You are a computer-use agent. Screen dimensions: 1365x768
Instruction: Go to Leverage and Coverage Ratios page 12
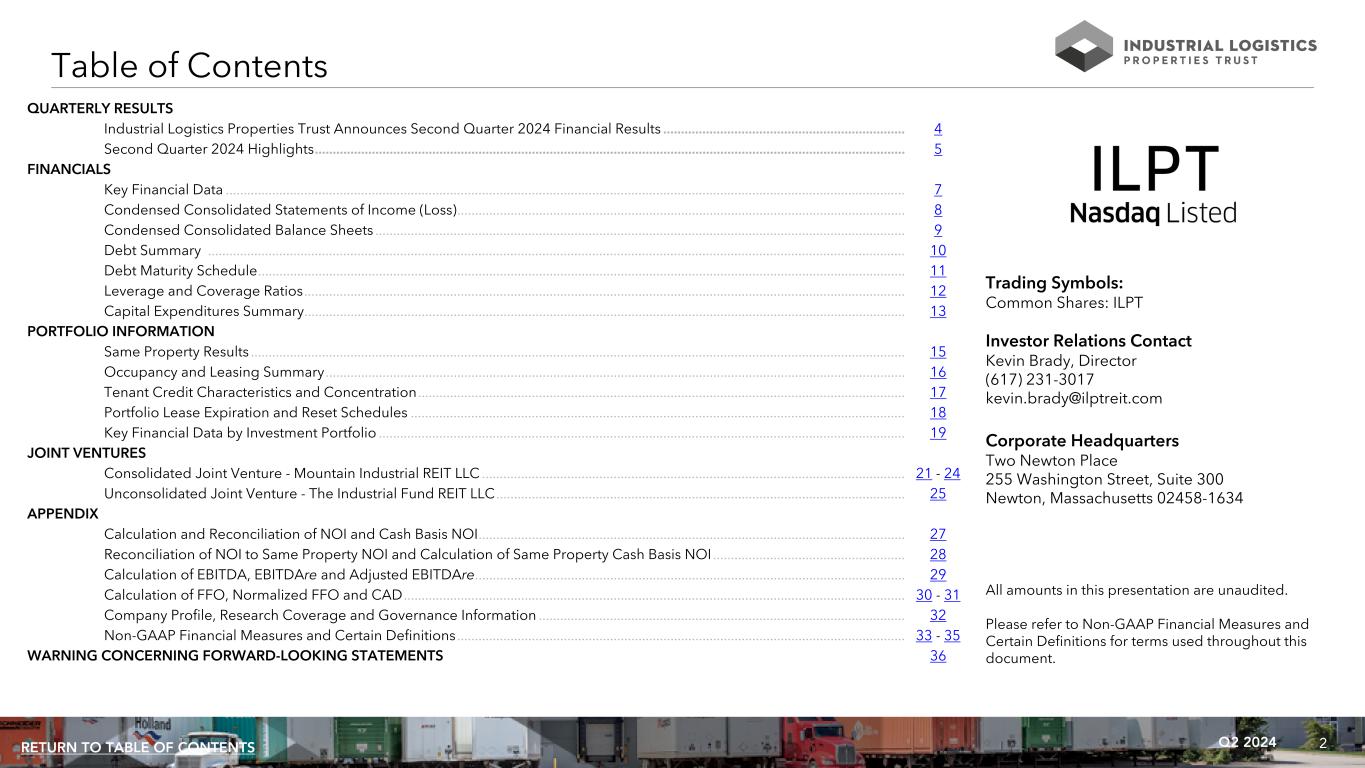pyautogui.click(x=937, y=291)
